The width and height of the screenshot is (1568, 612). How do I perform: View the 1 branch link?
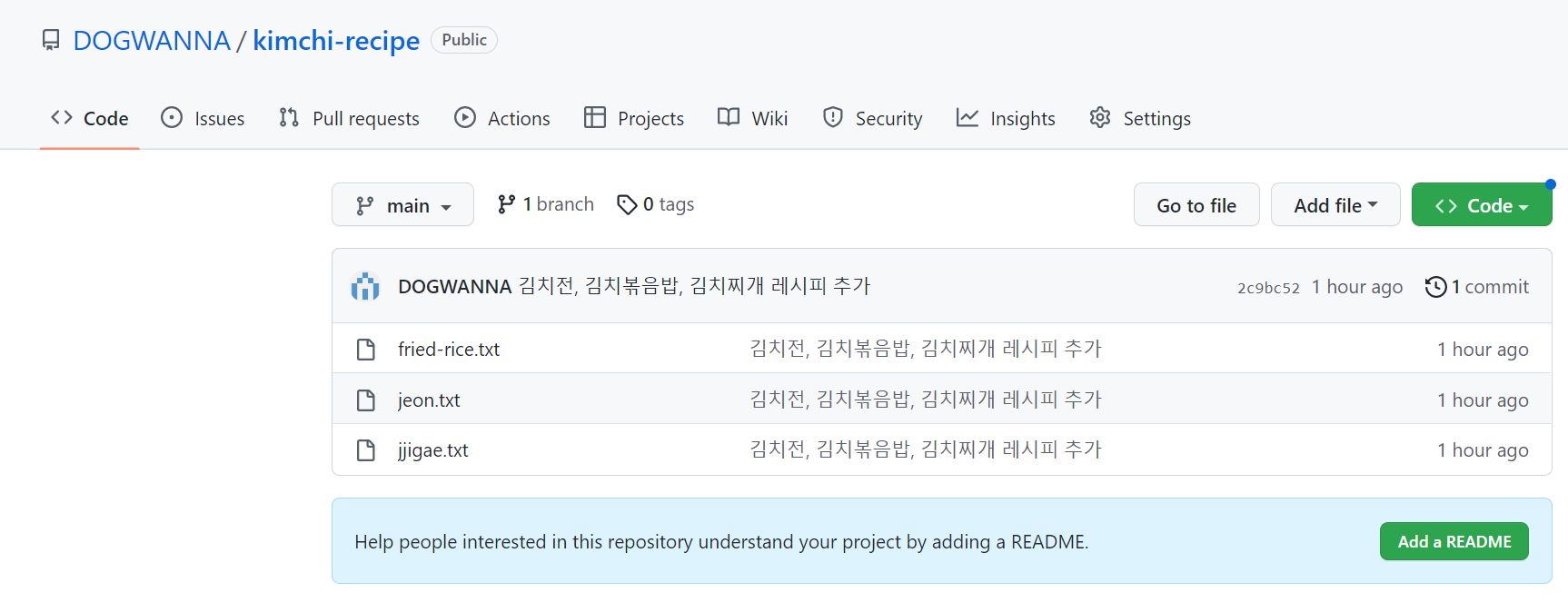coord(545,204)
